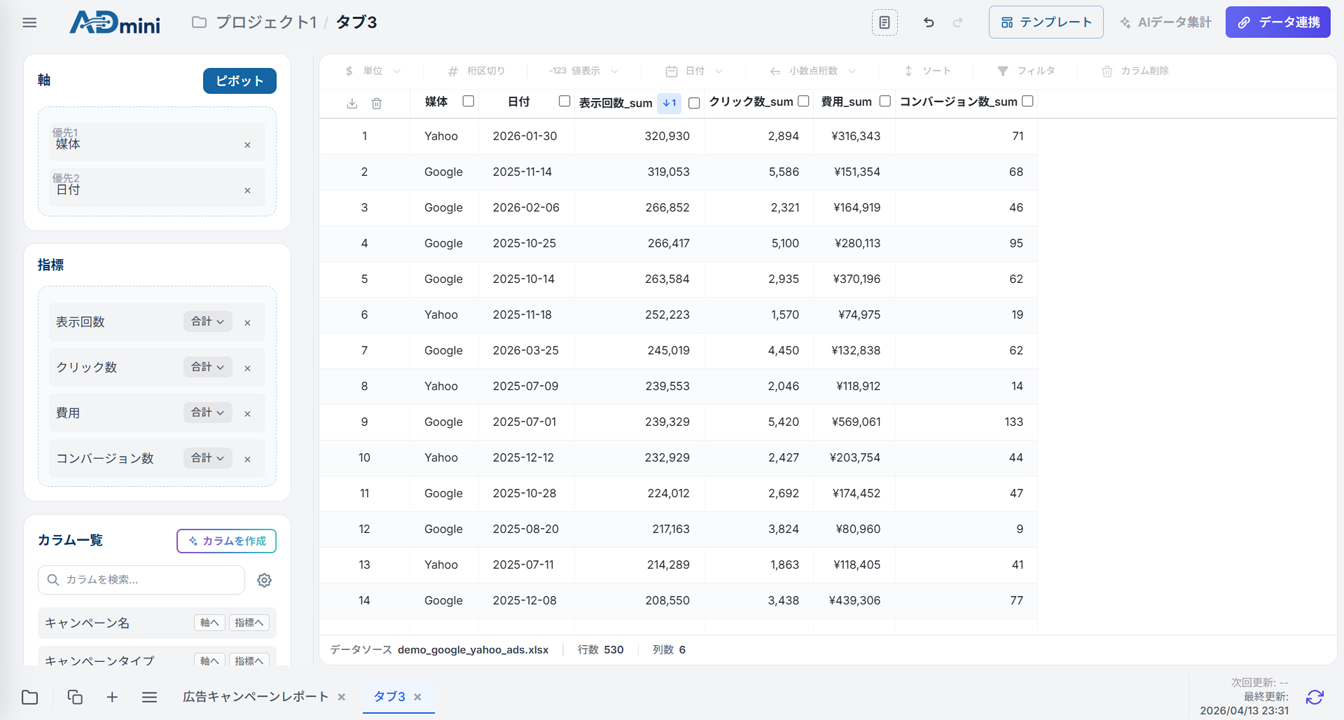Add キャンペーン名 as a metric with 指標へ

coord(249,623)
